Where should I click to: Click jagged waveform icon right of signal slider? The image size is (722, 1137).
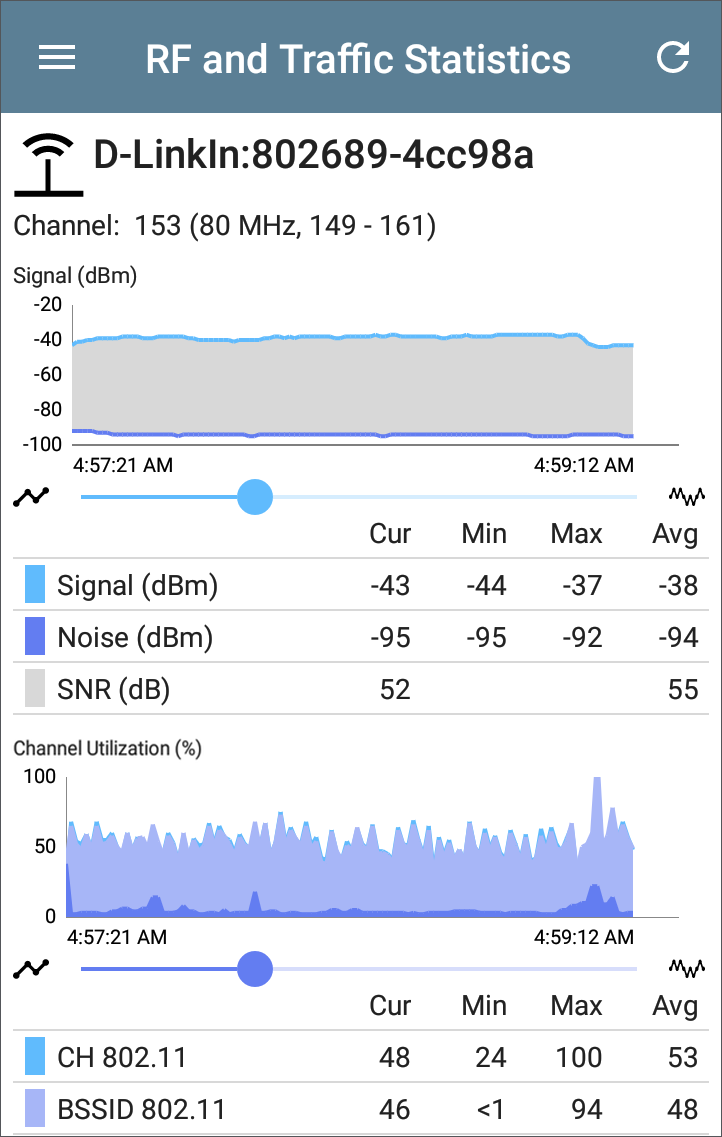[x=687, y=496]
